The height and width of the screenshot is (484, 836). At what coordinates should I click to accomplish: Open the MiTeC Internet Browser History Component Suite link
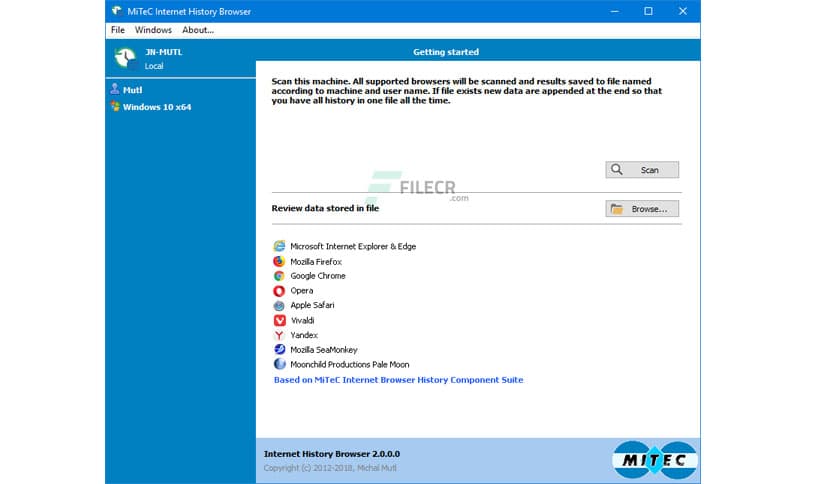point(398,380)
